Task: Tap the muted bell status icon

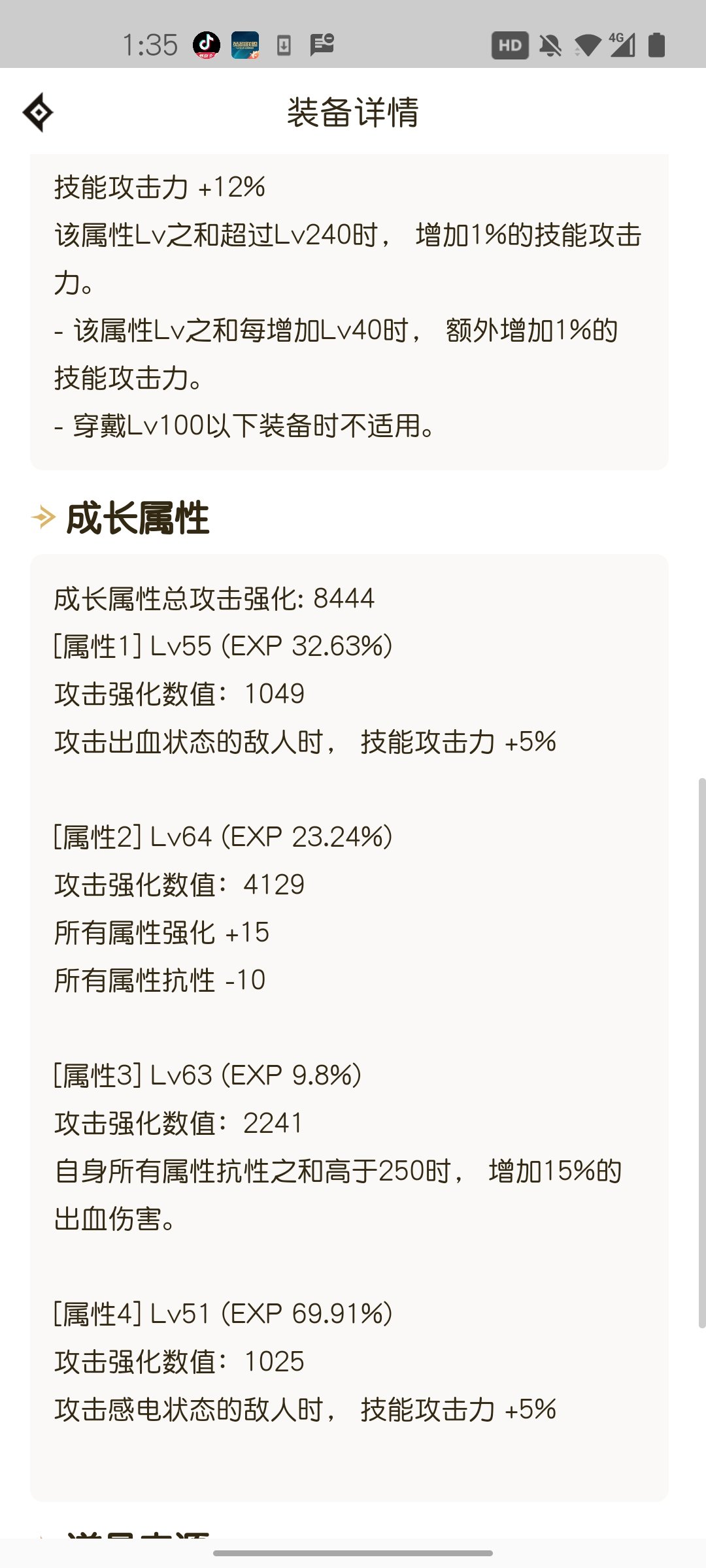Action: point(550,45)
